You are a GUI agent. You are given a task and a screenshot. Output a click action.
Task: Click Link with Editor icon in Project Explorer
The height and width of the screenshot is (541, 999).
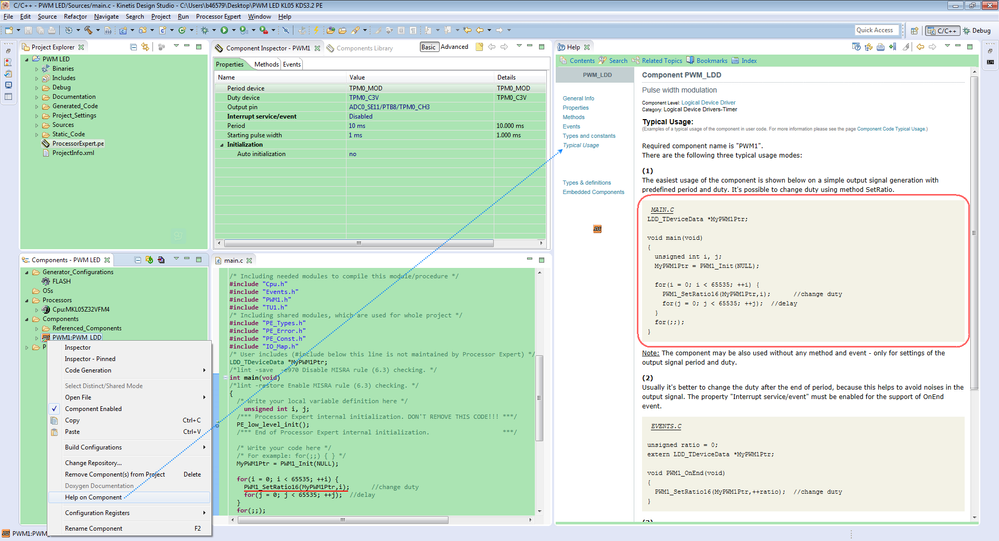click(x=145, y=47)
